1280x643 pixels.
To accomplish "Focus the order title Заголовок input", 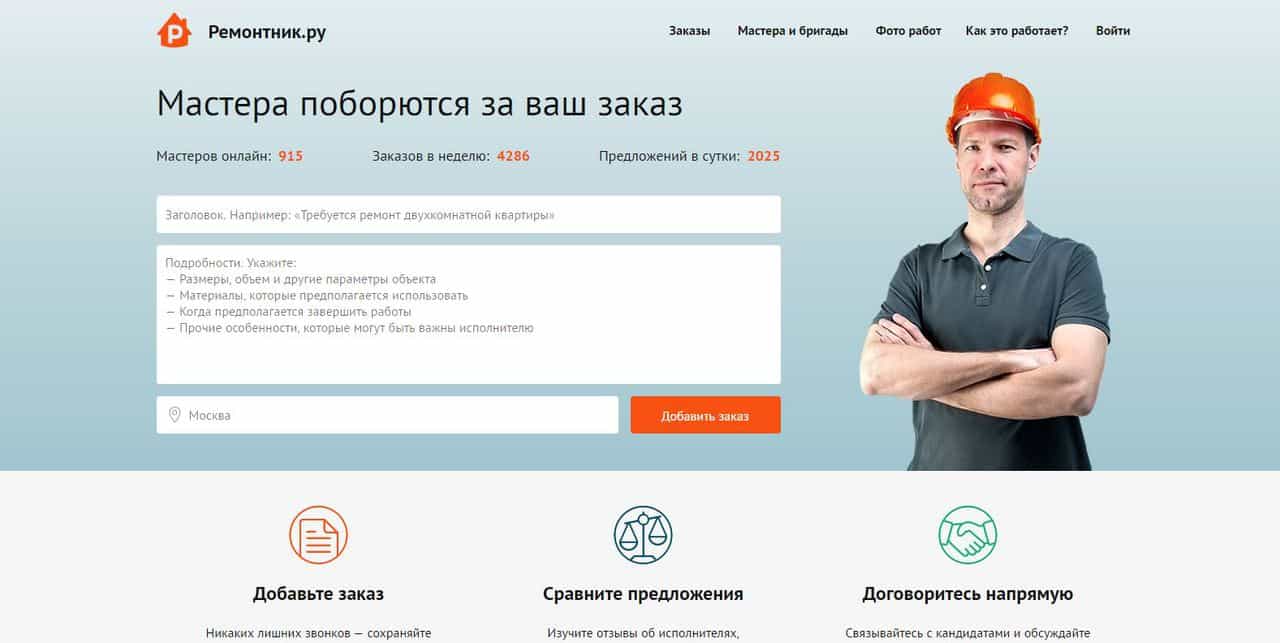I will pyautogui.click(x=468, y=215).
